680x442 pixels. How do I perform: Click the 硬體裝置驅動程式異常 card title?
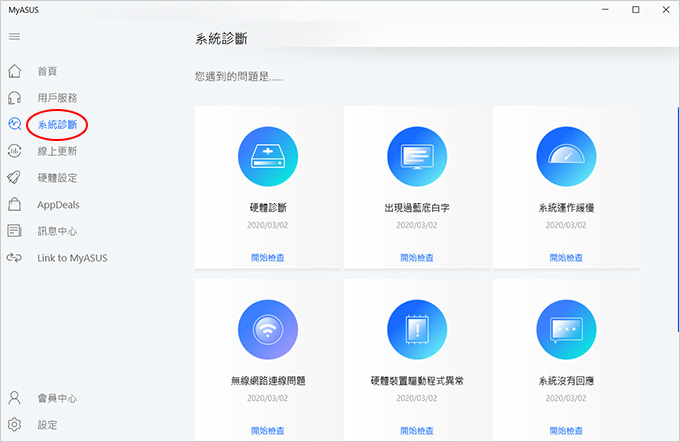click(417, 381)
